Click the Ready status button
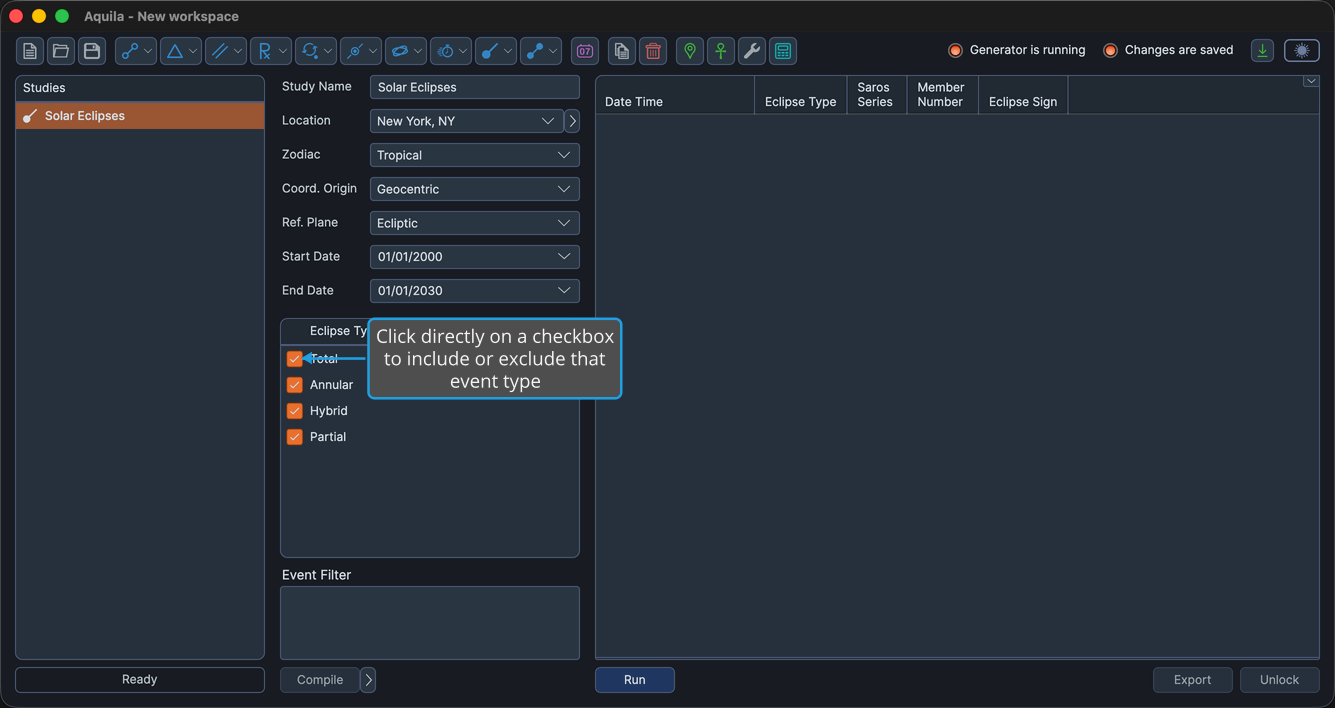This screenshot has height=708, width=1335. coord(140,679)
